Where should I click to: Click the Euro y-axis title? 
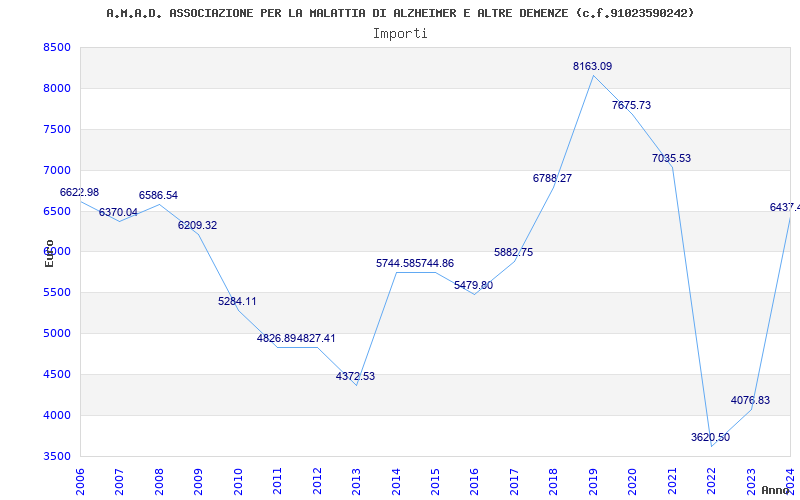(x=49, y=253)
